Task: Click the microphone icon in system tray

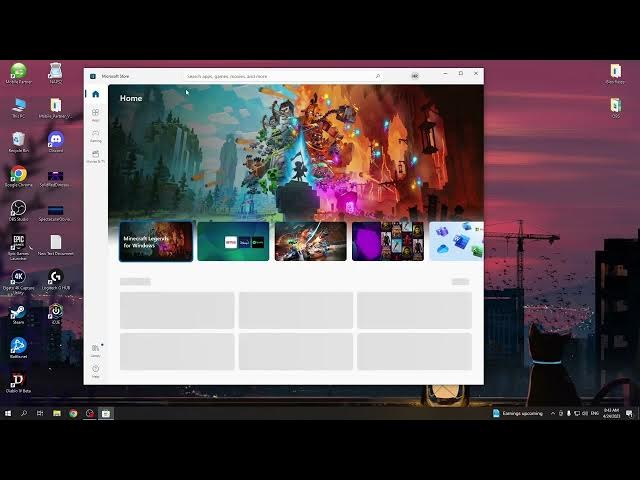Action: tap(569, 413)
